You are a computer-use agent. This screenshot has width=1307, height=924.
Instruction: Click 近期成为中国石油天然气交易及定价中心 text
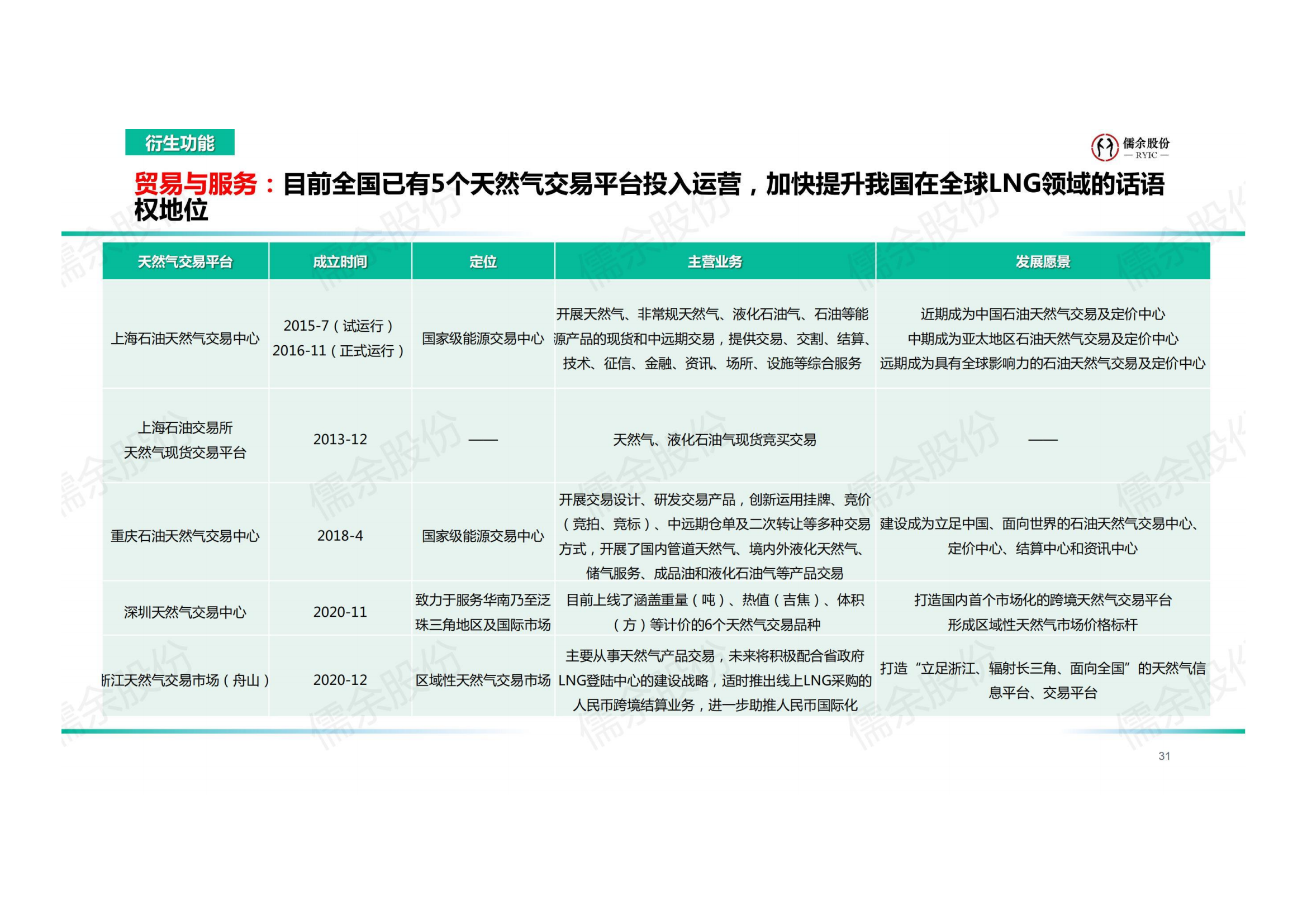pyautogui.click(x=1043, y=313)
